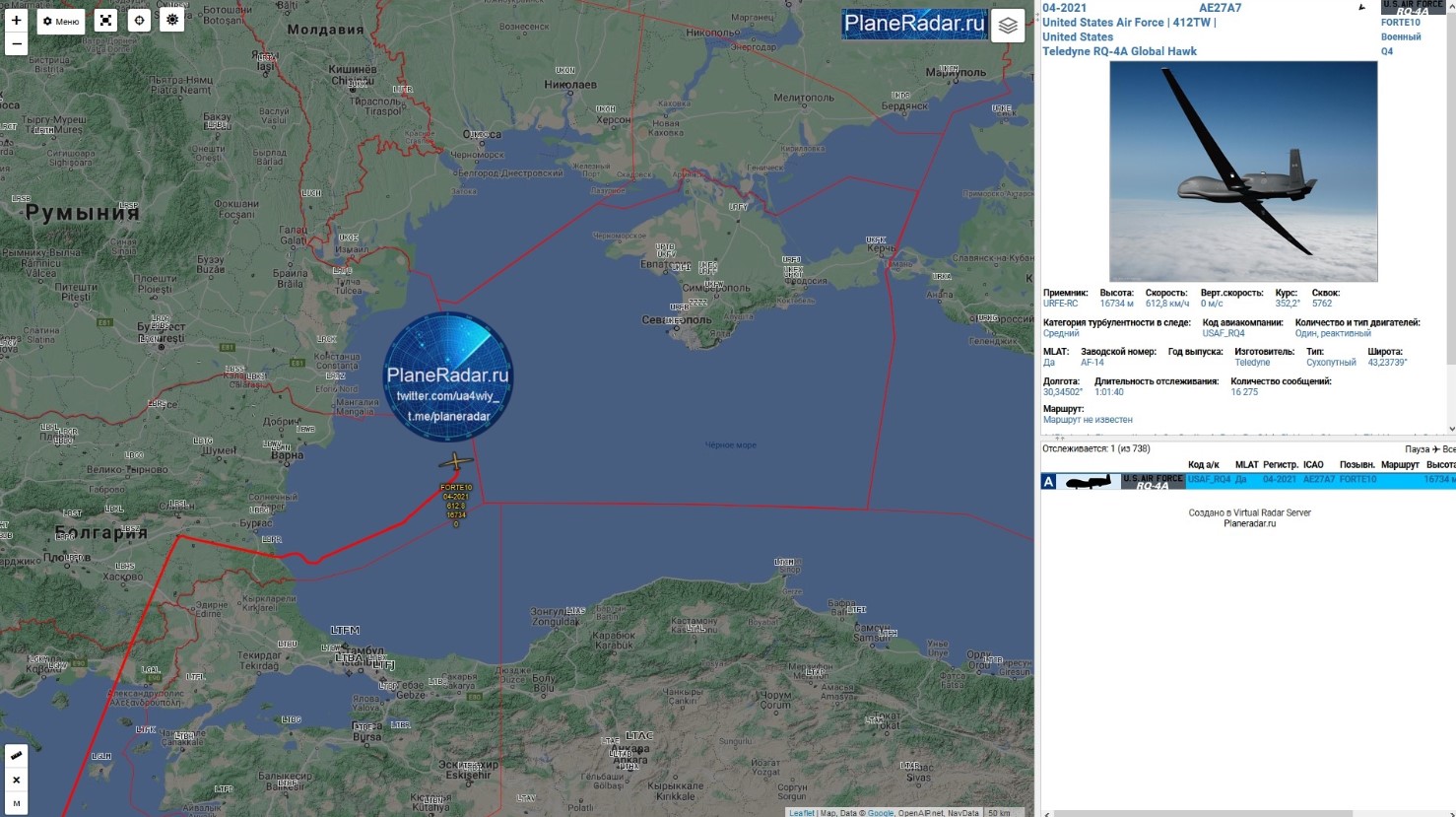Click the Севастополь city label on map
The height and width of the screenshot is (817, 1456).
coord(676,320)
